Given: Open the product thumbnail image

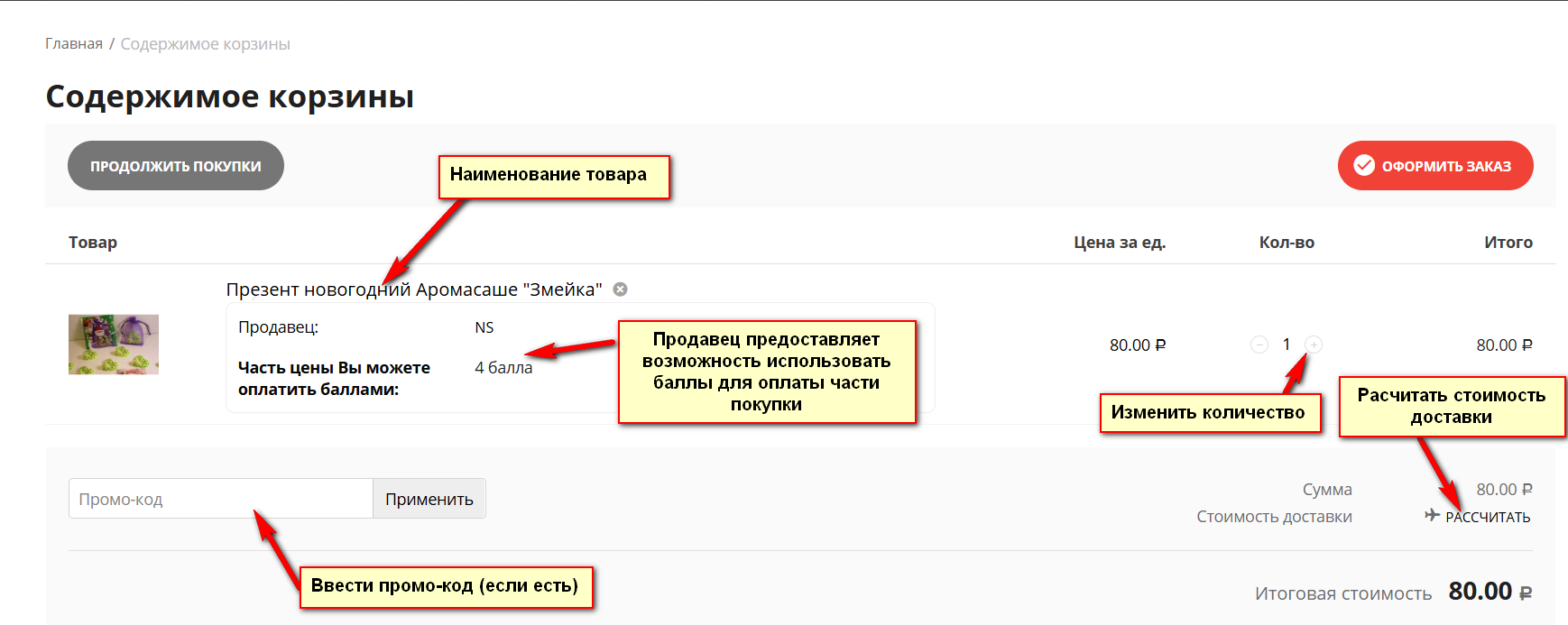Looking at the screenshot, I should 114,345.
